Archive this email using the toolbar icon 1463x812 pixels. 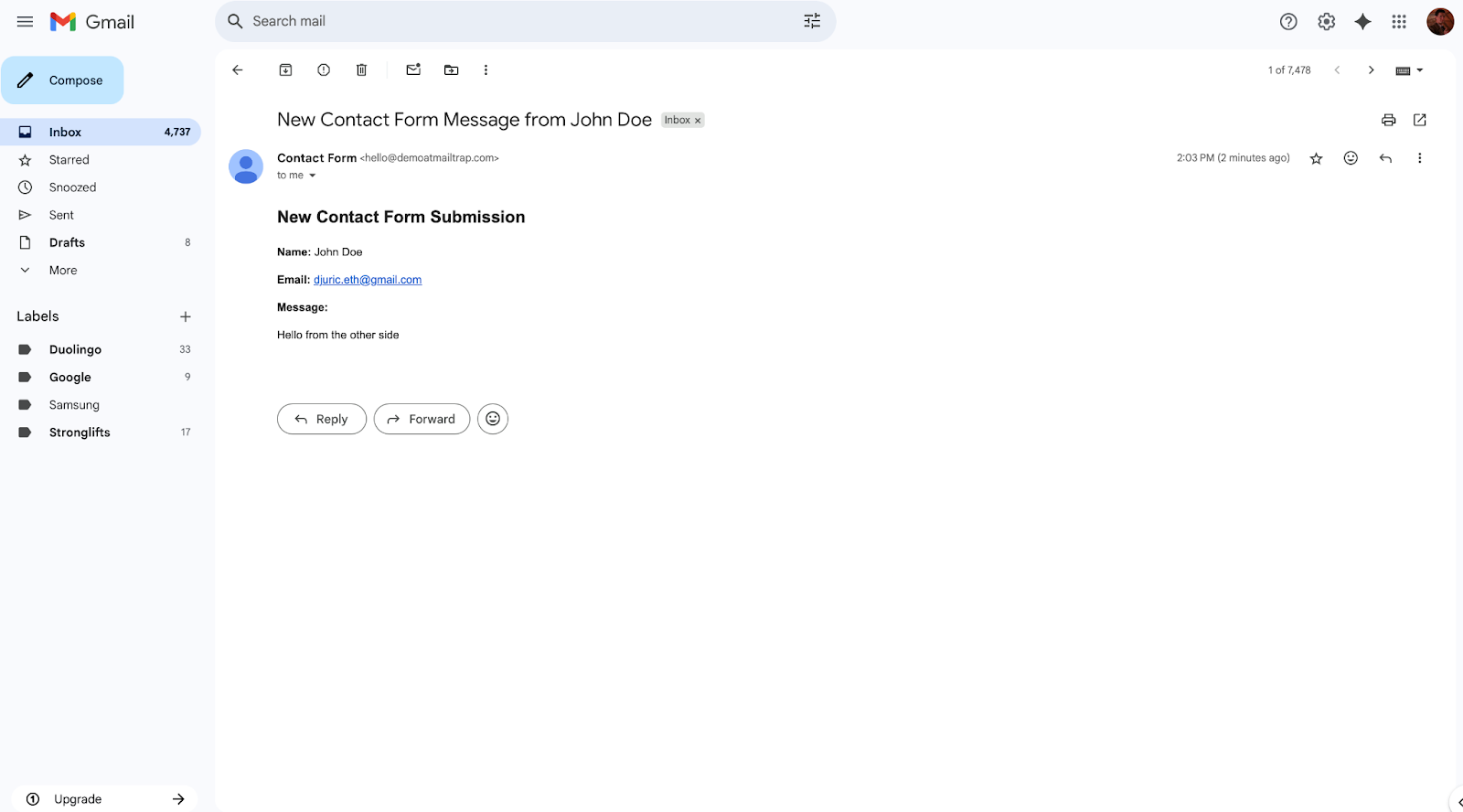click(x=285, y=70)
